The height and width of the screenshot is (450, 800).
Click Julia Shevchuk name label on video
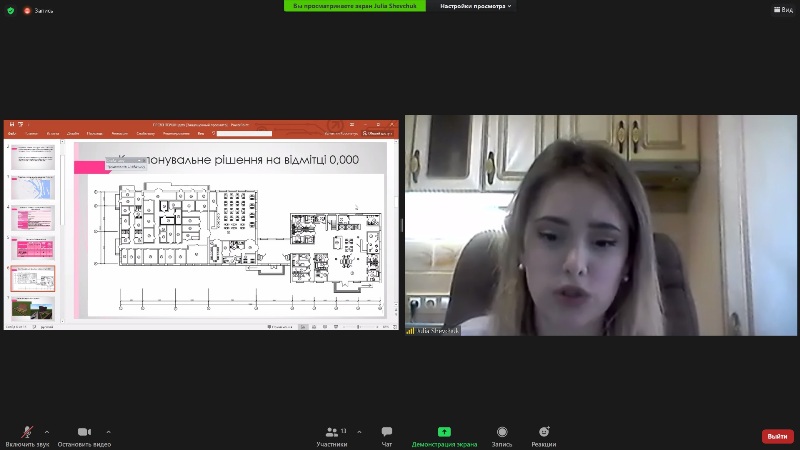point(437,331)
